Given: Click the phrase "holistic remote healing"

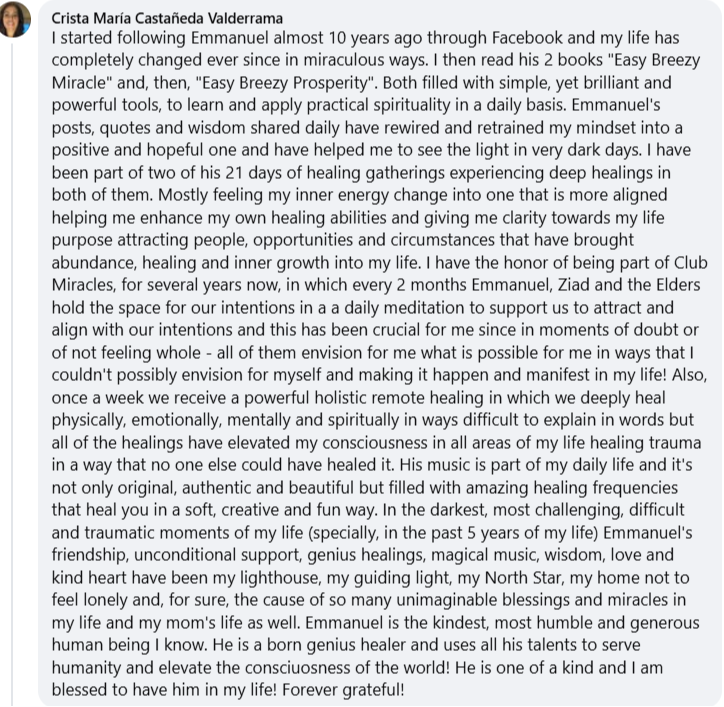Looking at the screenshot, I should pos(403,398).
